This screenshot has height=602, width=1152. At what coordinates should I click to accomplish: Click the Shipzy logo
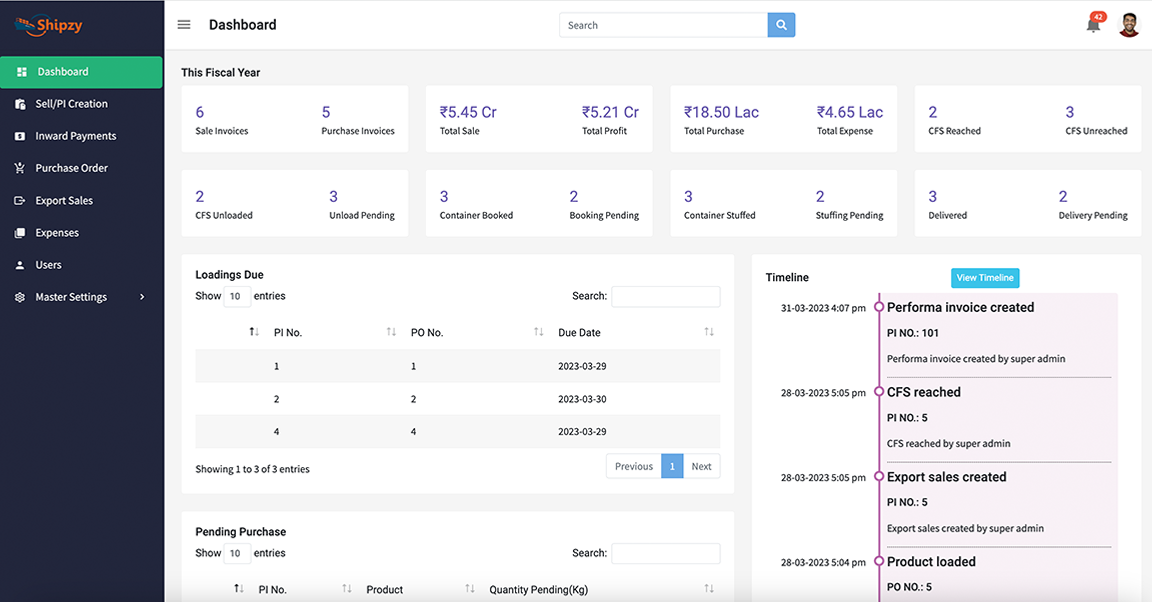(x=48, y=26)
